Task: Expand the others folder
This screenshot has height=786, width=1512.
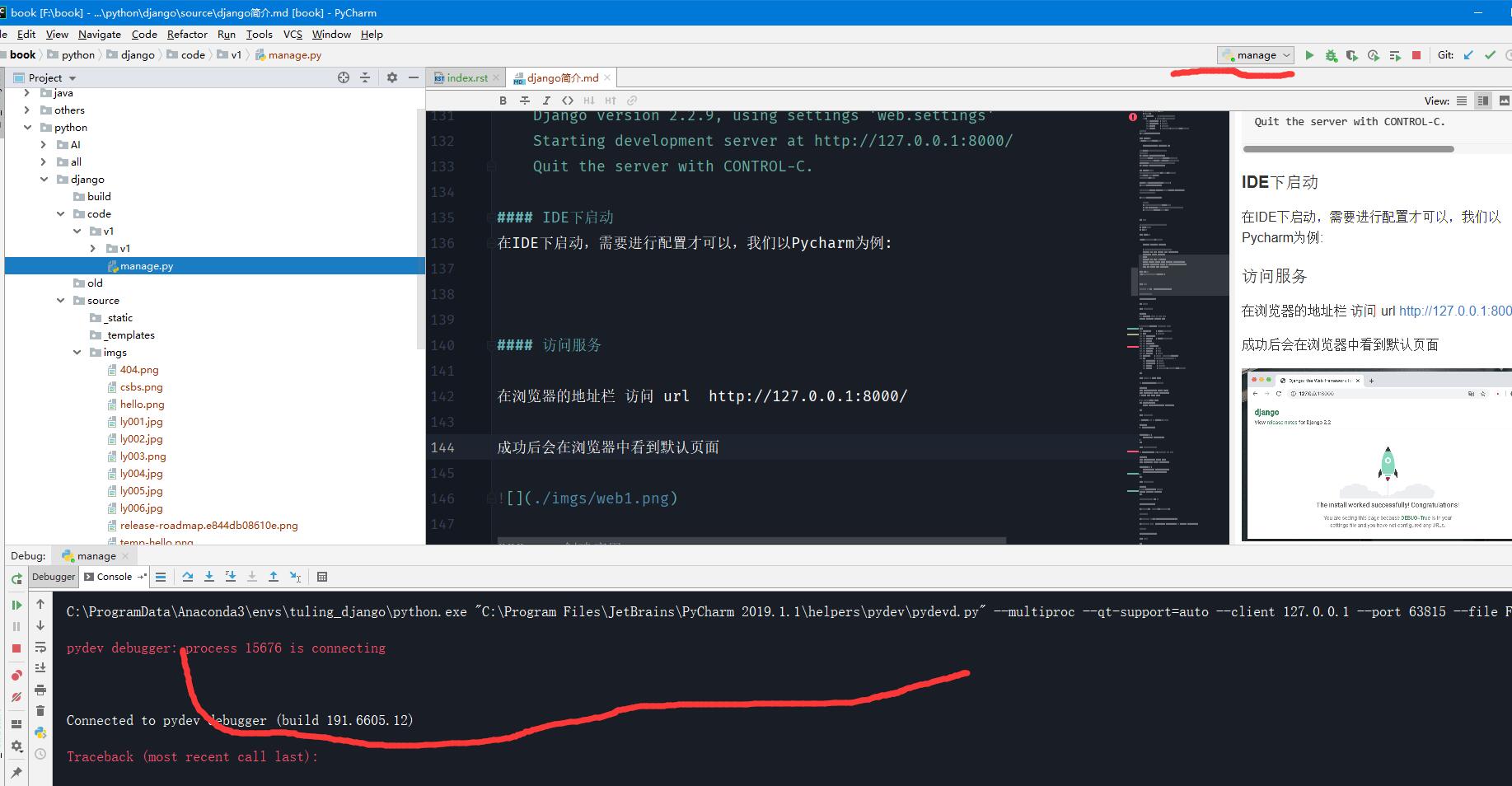Action: (27, 110)
